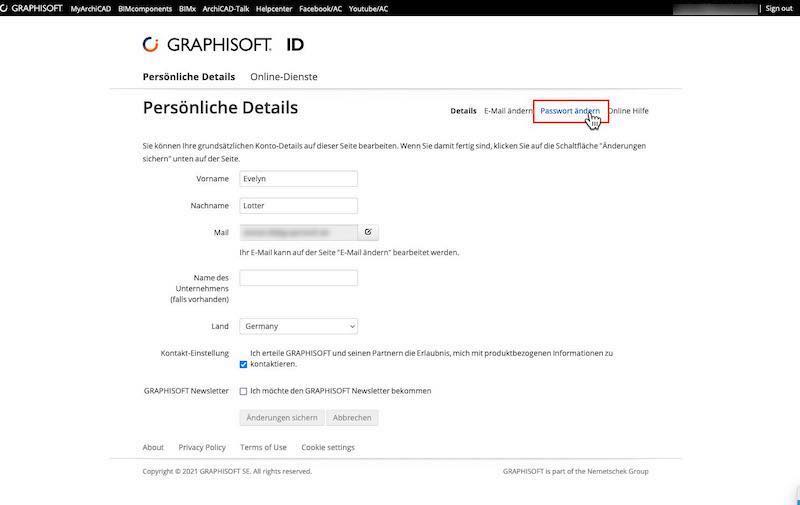Click 'Ich möchte den GRAPHISOFT Newsletter bekommen' text
The height and width of the screenshot is (505, 800).
(341, 391)
